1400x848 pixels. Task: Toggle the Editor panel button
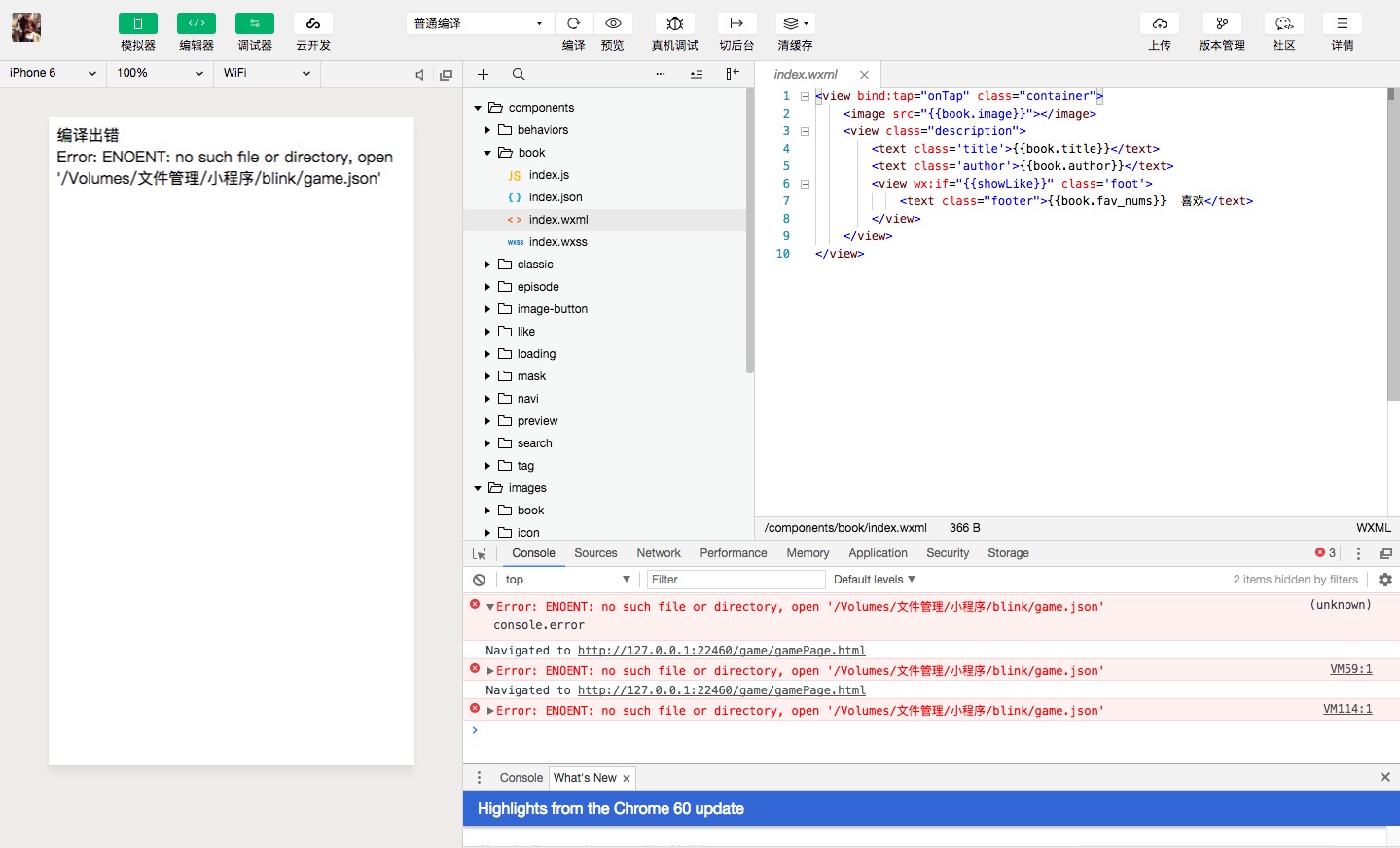tap(196, 23)
